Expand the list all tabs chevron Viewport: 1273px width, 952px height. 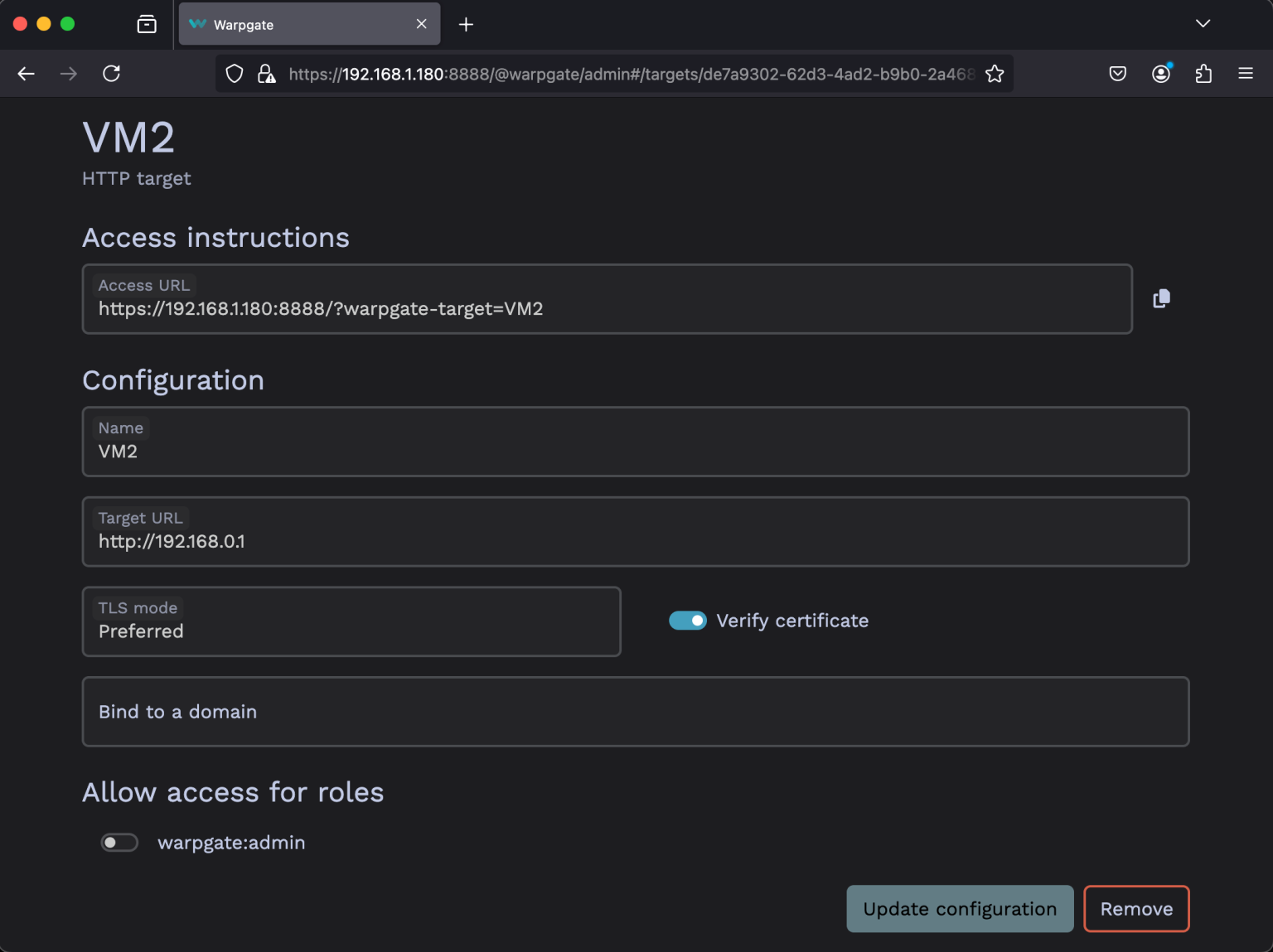pos(1203,24)
